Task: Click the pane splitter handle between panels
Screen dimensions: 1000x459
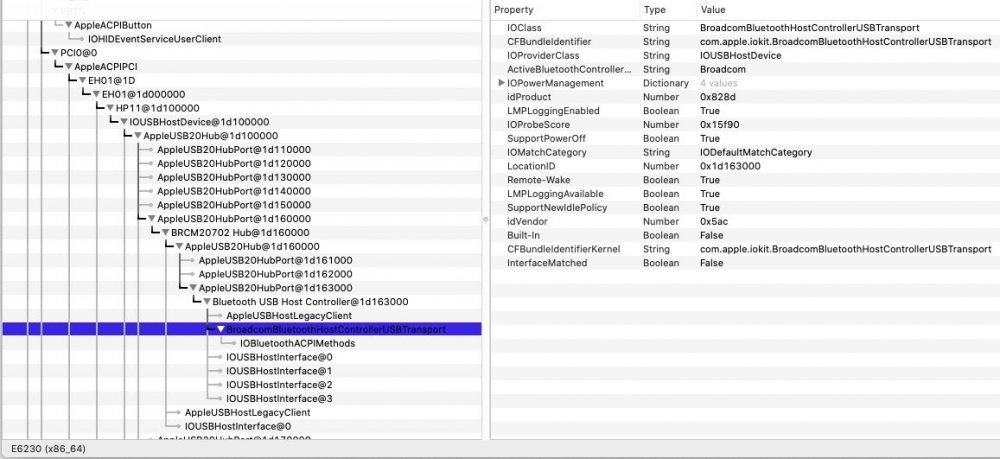Action: click(x=486, y=214)
